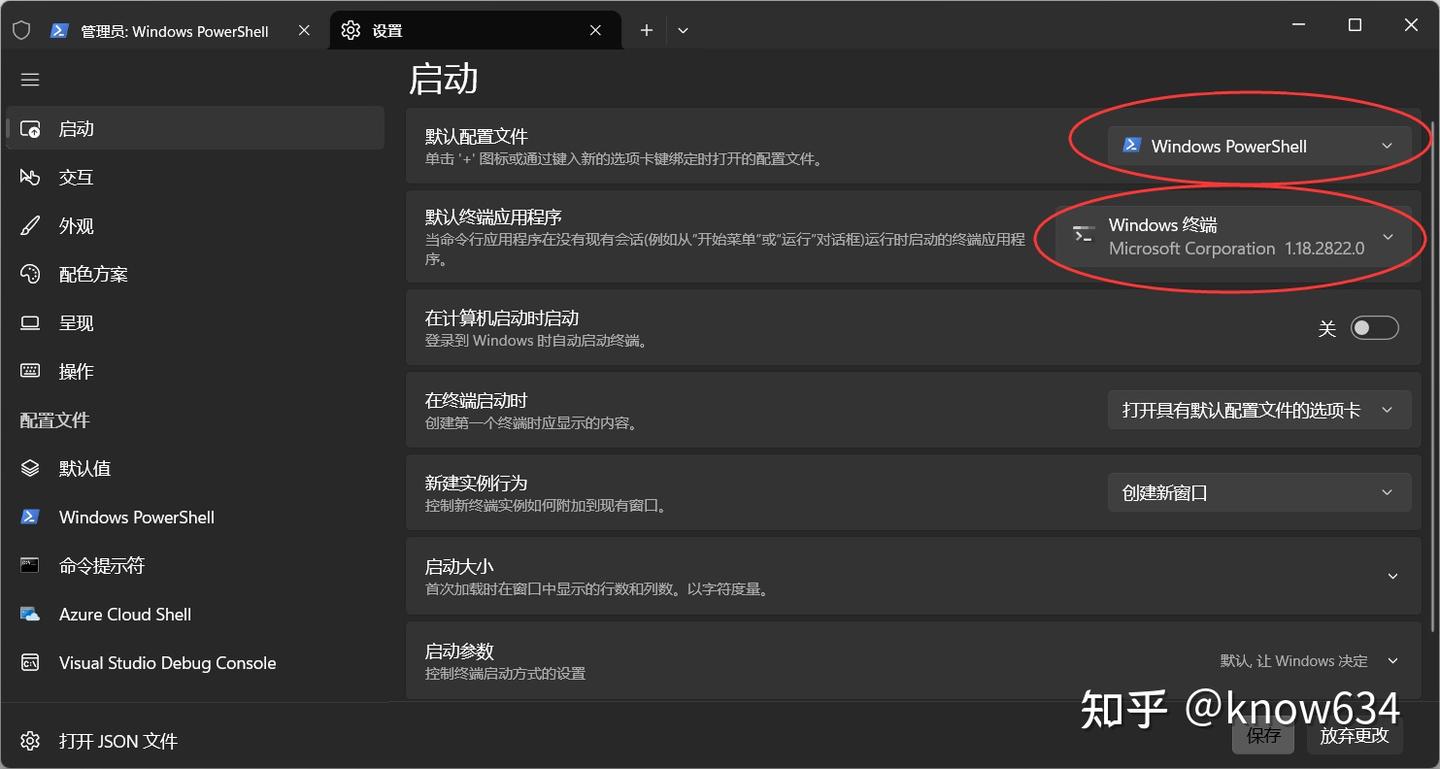Open the 默认值 defaults layers icon
Image resolution: width=1440 pixels, height=769 pixels.
coord(30,468)
